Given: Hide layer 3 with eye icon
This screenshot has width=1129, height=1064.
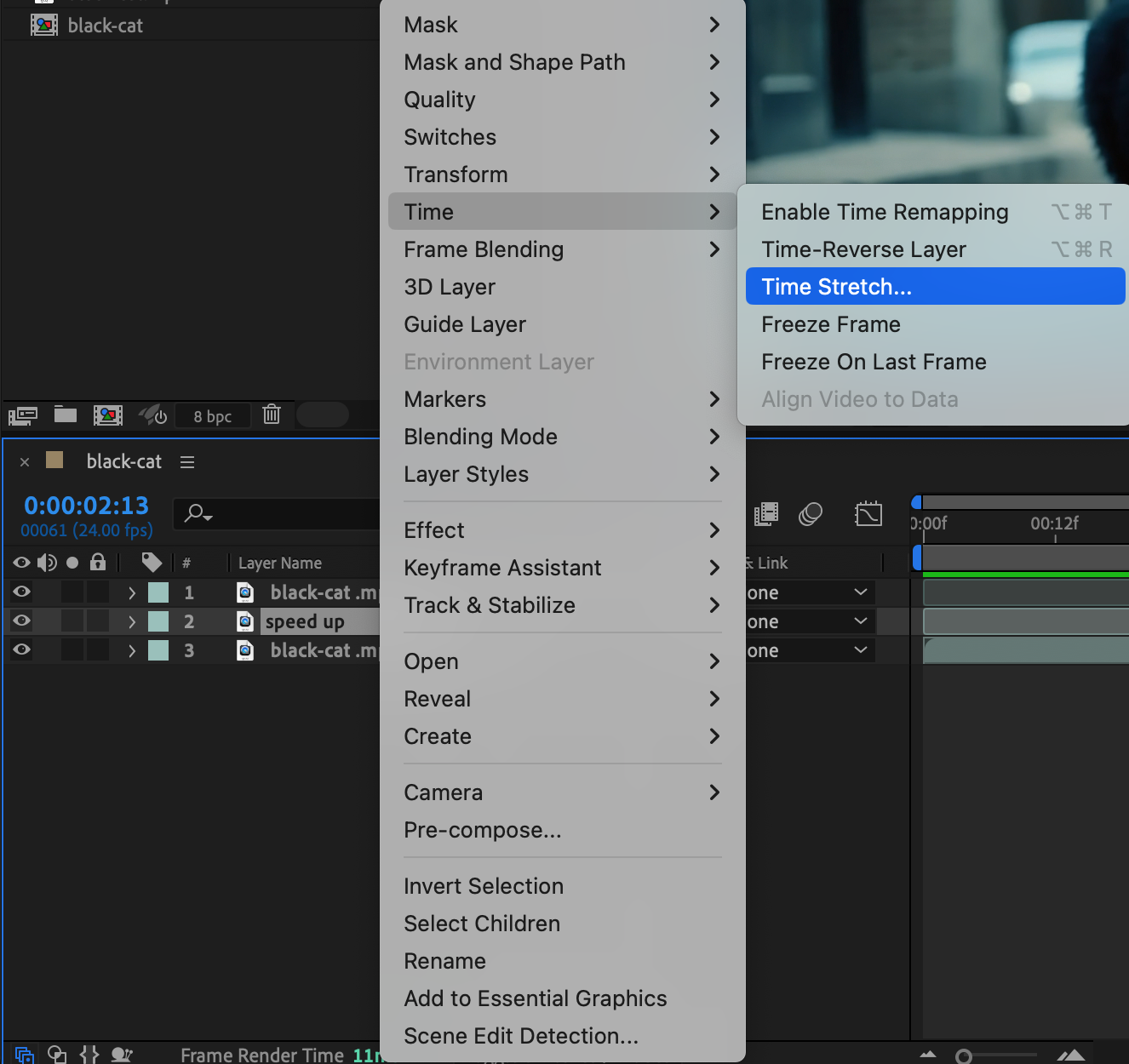Looking at the screenshot, I should [x=22, y=650].
